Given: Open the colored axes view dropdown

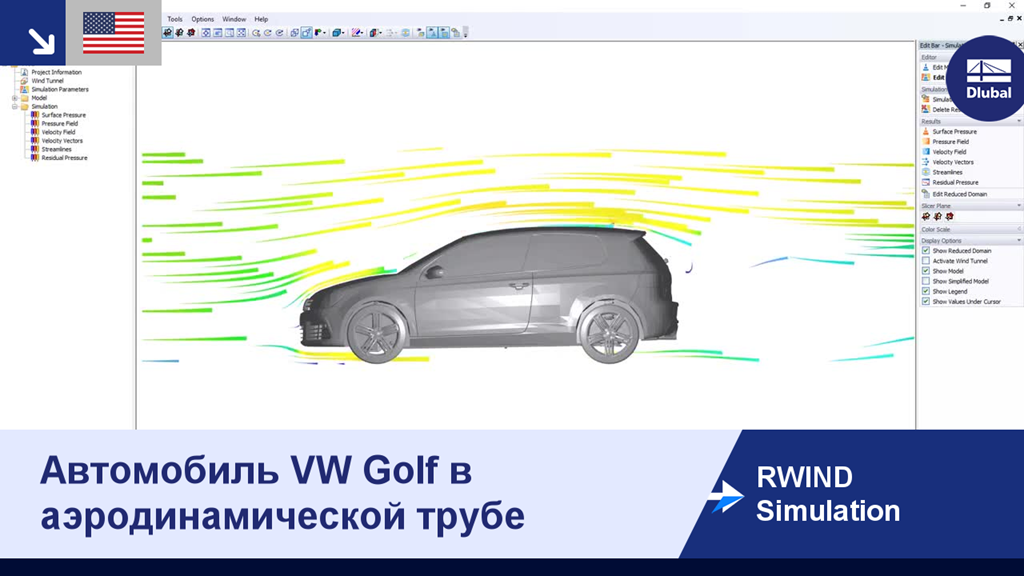Looking at the screenshot, I should [325, 33].
